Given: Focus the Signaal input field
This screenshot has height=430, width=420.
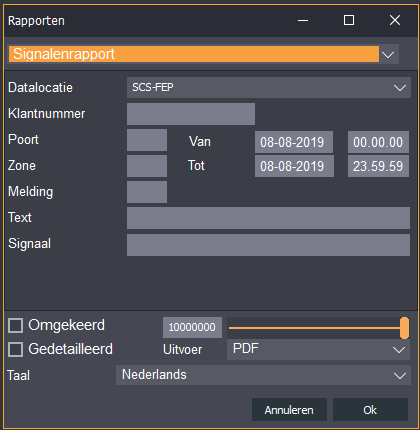Looking at the screenshot, I should 268,245.
